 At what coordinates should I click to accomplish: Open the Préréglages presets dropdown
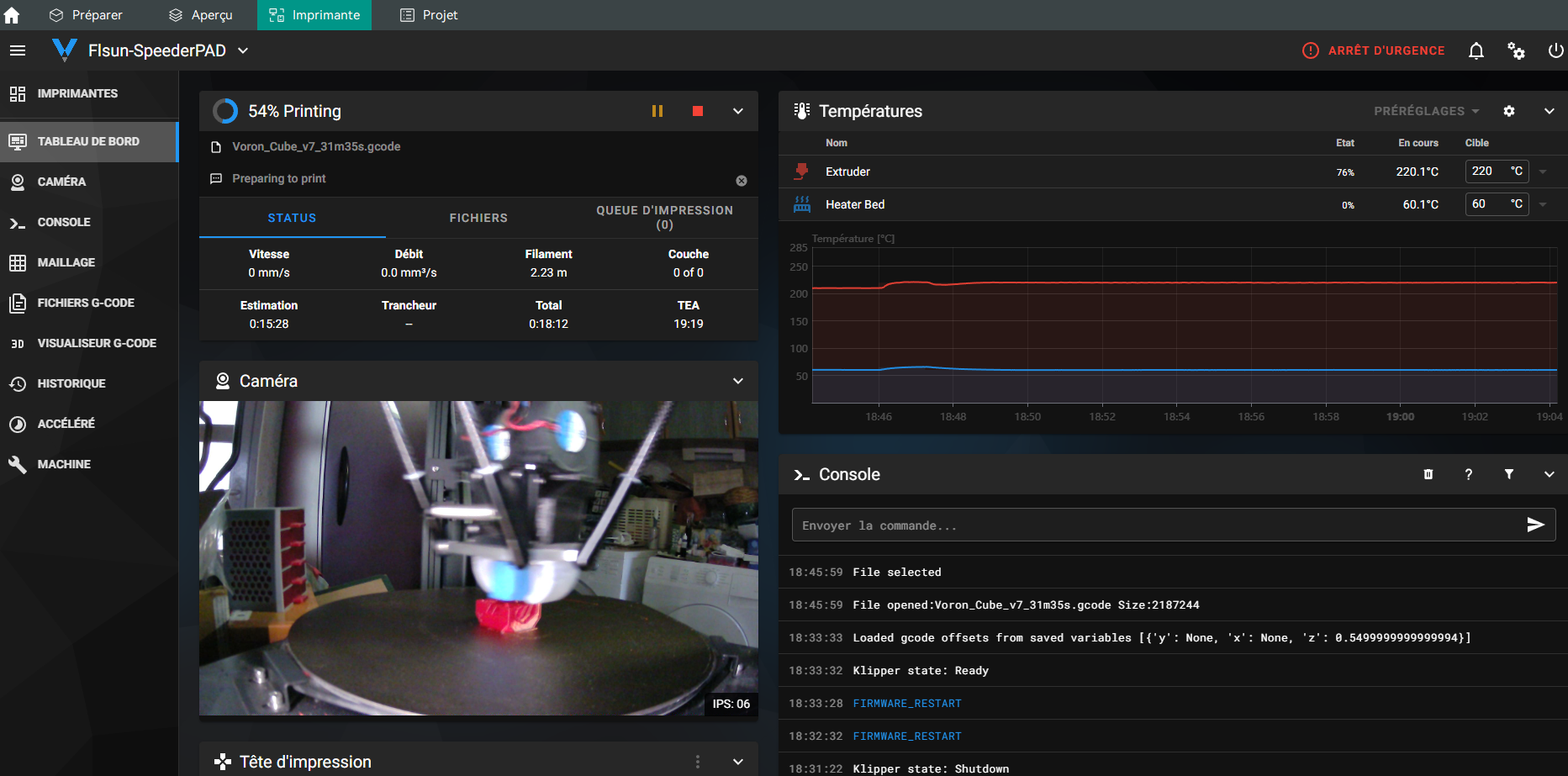pos(1426,111)
